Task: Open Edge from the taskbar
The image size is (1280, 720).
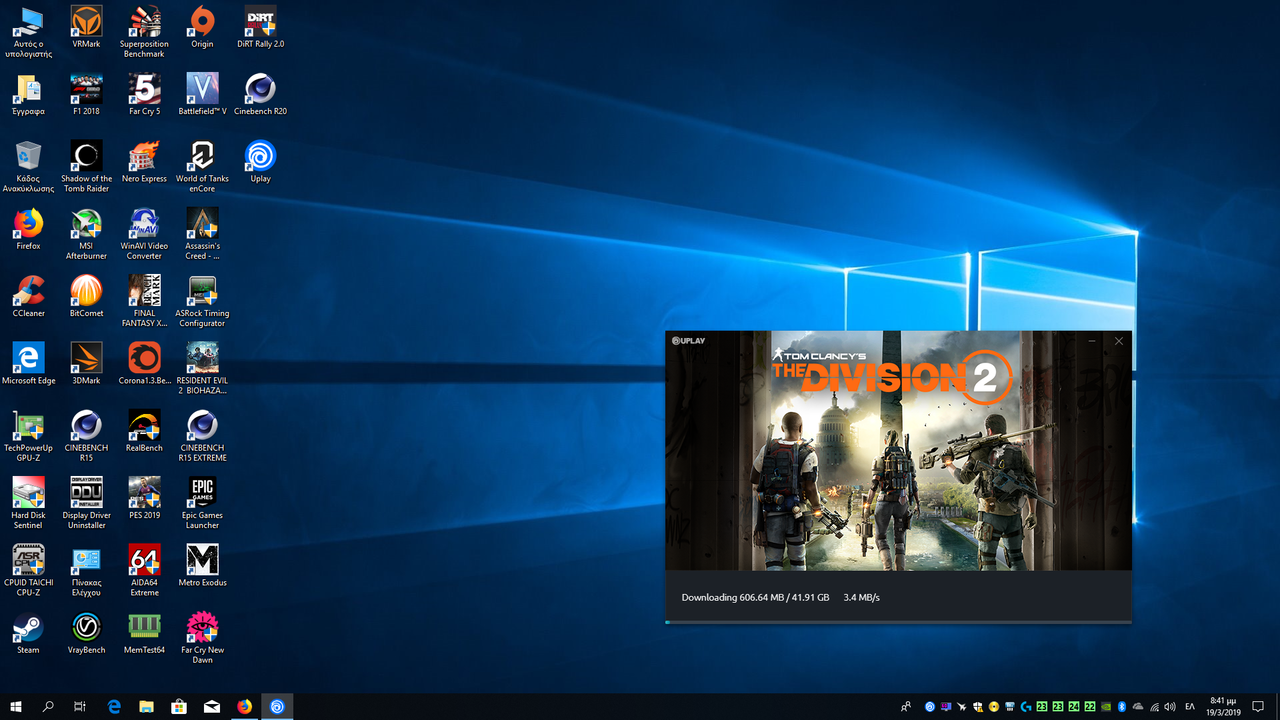Action: tap(114, 707)
